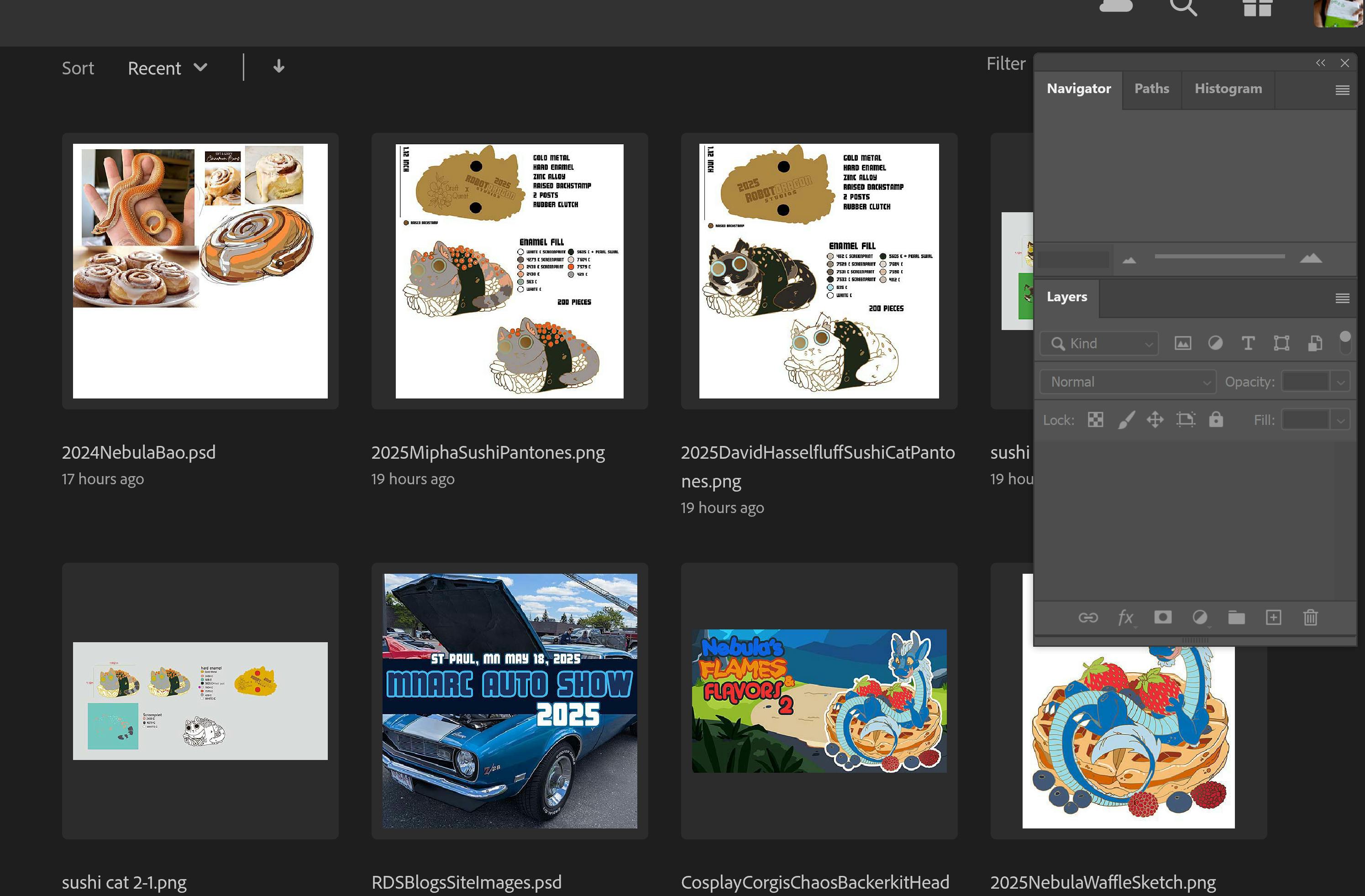Open the Recent sort dropdown

click(167, 68)
